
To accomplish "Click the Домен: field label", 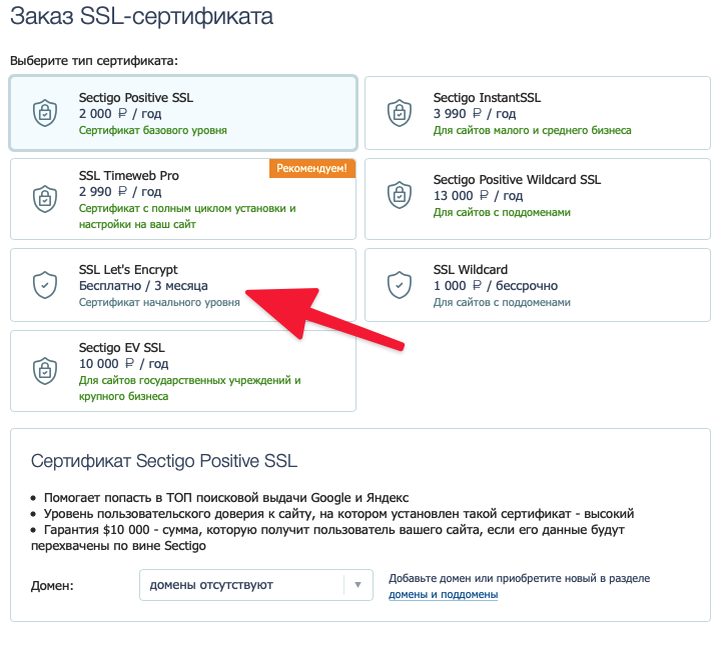I will coord(52,586).
